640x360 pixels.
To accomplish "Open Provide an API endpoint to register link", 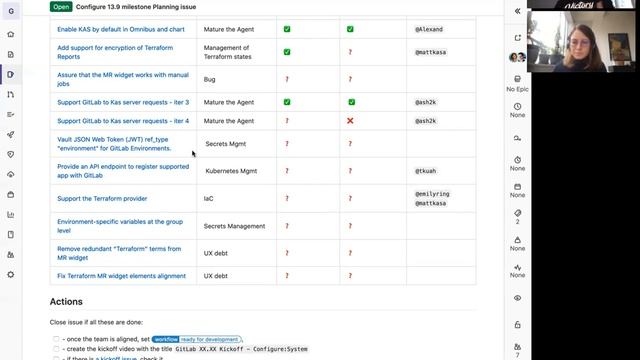I will pos(123,171).
